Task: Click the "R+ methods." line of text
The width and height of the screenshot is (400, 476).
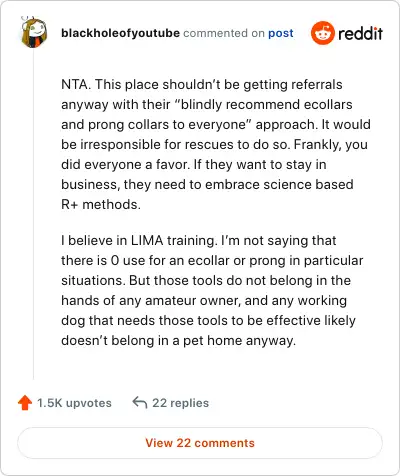Action: (x=101, y=204)
